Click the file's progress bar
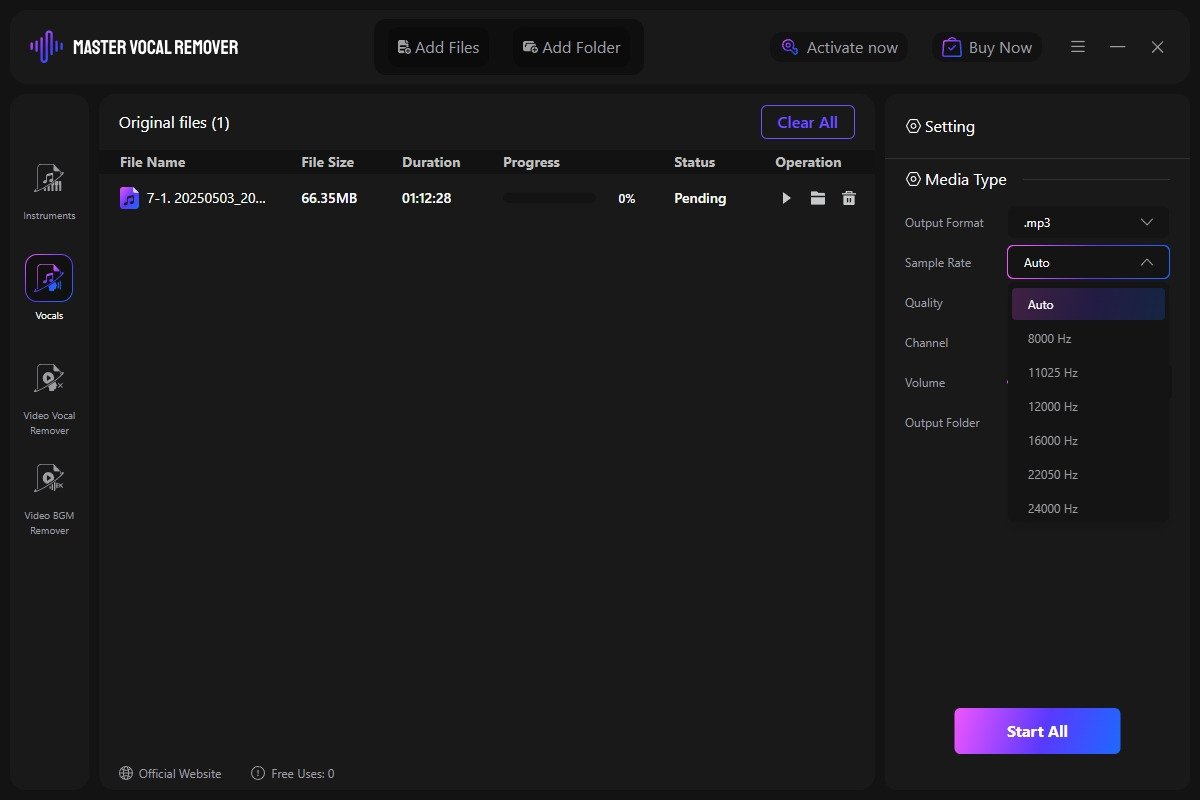Viewport: 1200px width, 800px height. click(549, 199)
